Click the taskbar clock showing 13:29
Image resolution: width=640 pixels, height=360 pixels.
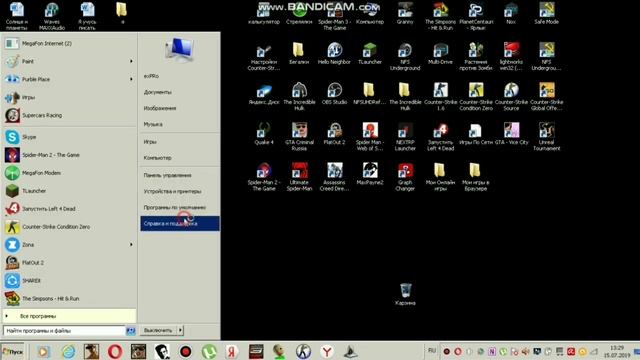pyautogui.click(x=617, y=351)
